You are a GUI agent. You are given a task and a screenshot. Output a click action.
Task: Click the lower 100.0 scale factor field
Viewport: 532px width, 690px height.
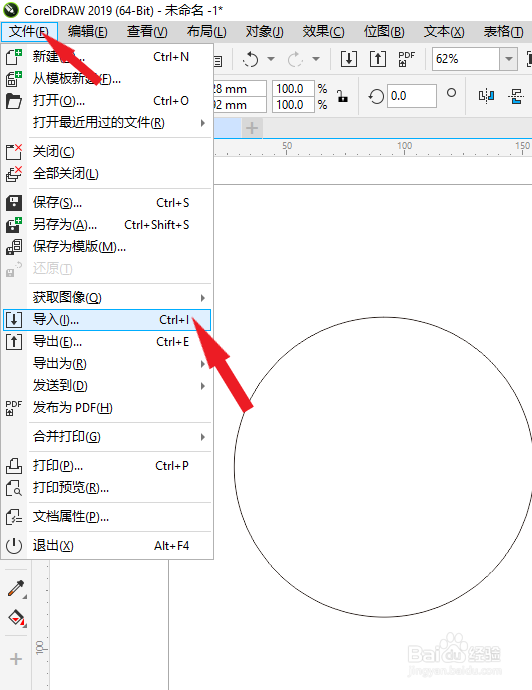tap(294, 105)
